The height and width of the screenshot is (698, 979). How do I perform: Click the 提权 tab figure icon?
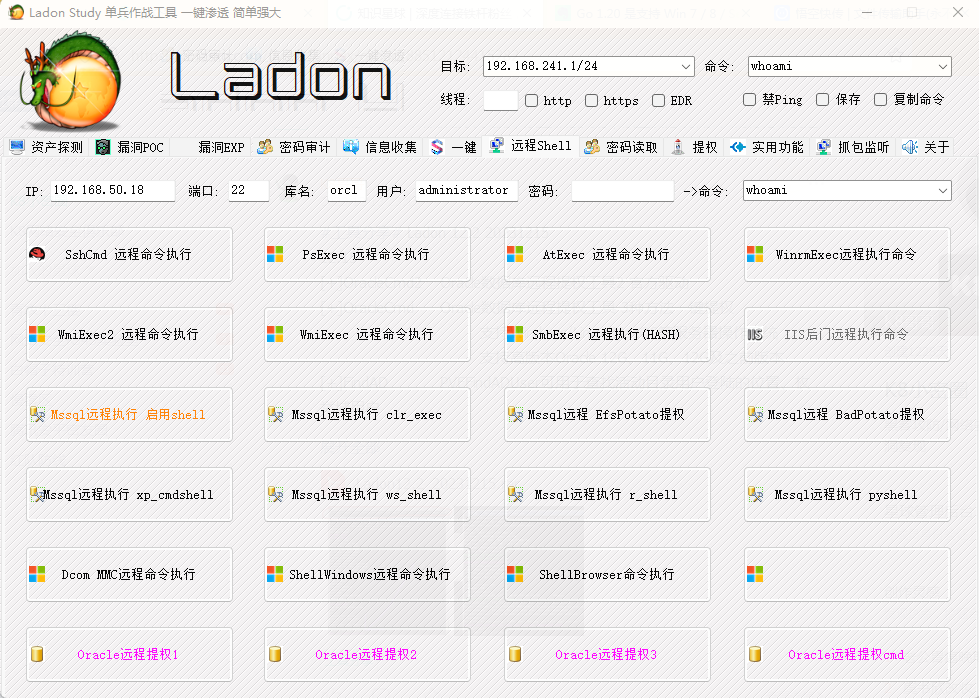pos(678,147)
